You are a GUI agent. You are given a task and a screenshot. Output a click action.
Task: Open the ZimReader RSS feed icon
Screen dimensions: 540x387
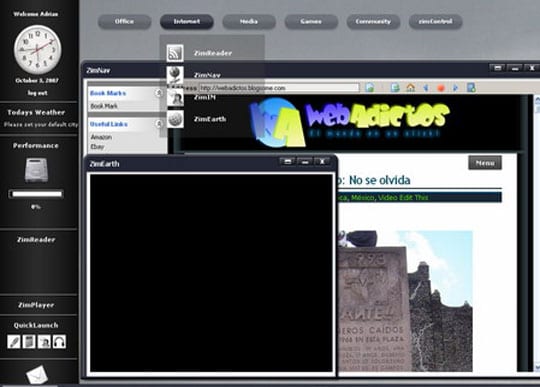(x=175, y=53)
